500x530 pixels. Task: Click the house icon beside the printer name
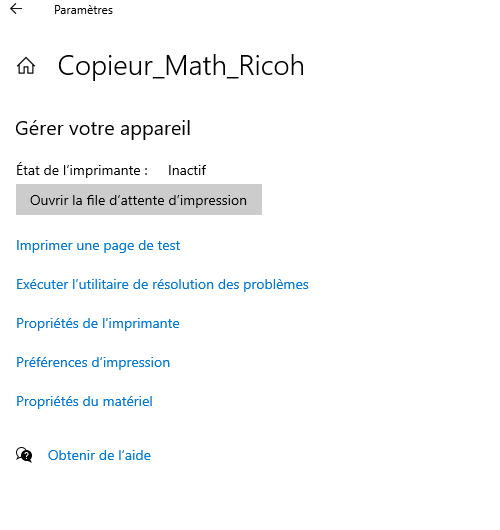(x=26, y=66)
